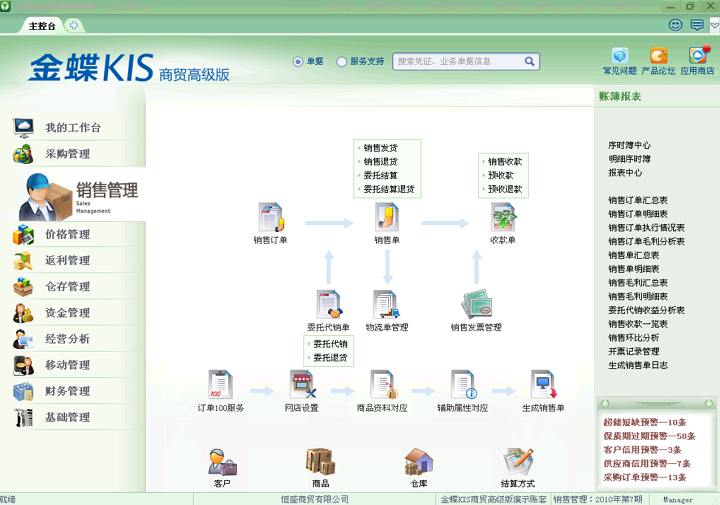Select the 服务支持 radio button
720x505 pixels.
pos(341,62)
